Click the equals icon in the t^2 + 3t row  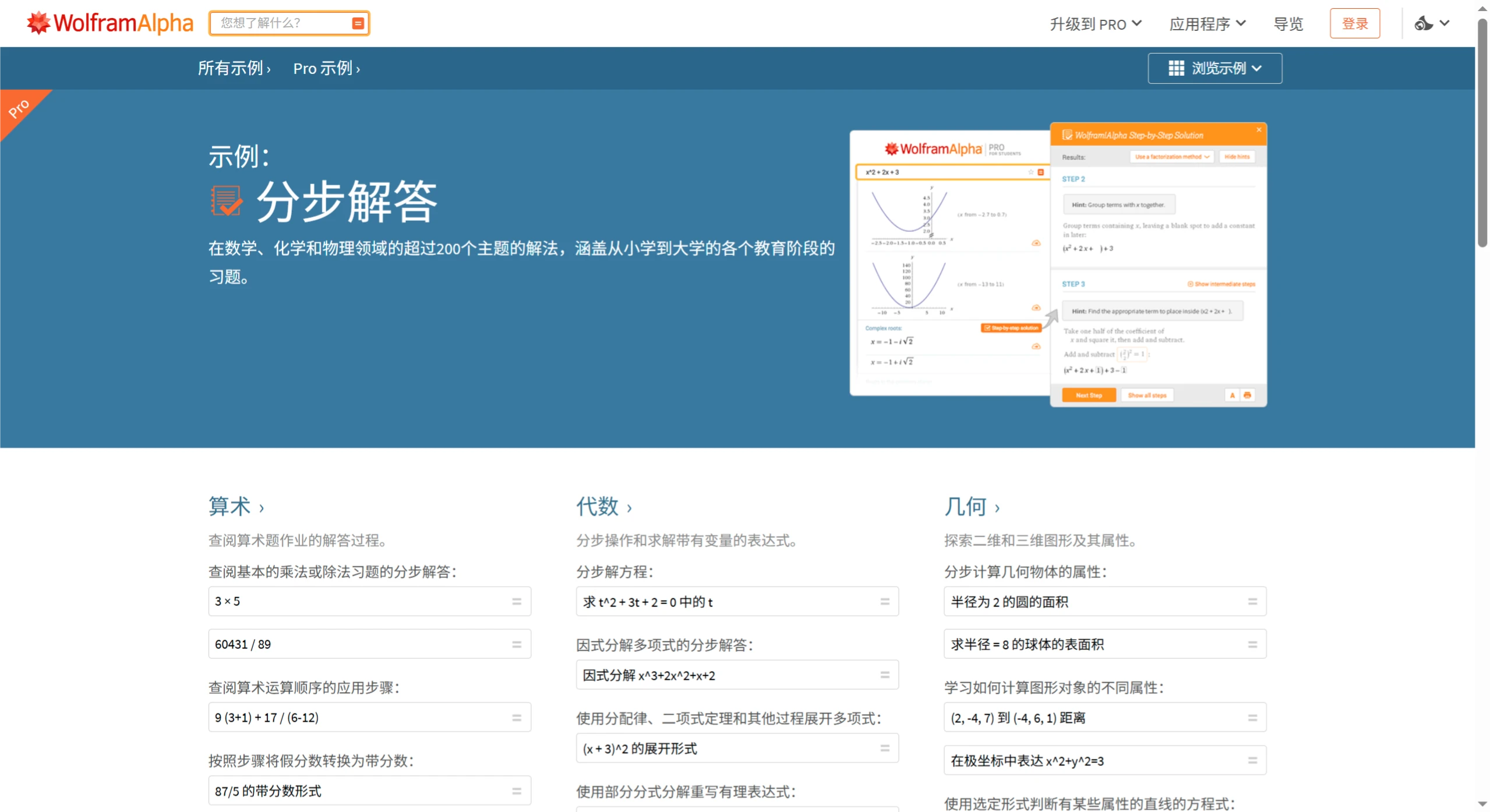(885, 601)
